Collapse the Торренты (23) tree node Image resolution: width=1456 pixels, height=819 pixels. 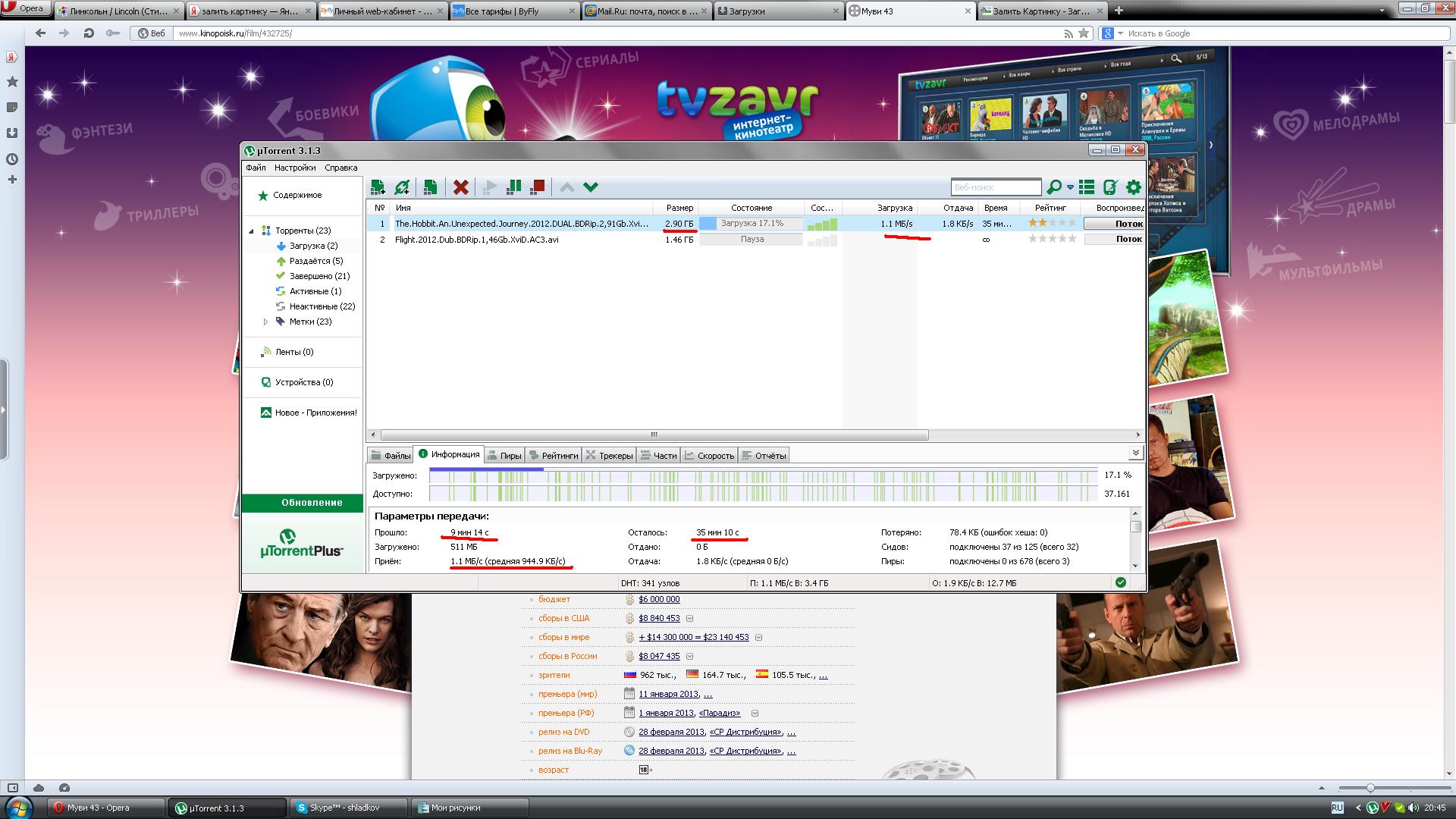point(252,231)
